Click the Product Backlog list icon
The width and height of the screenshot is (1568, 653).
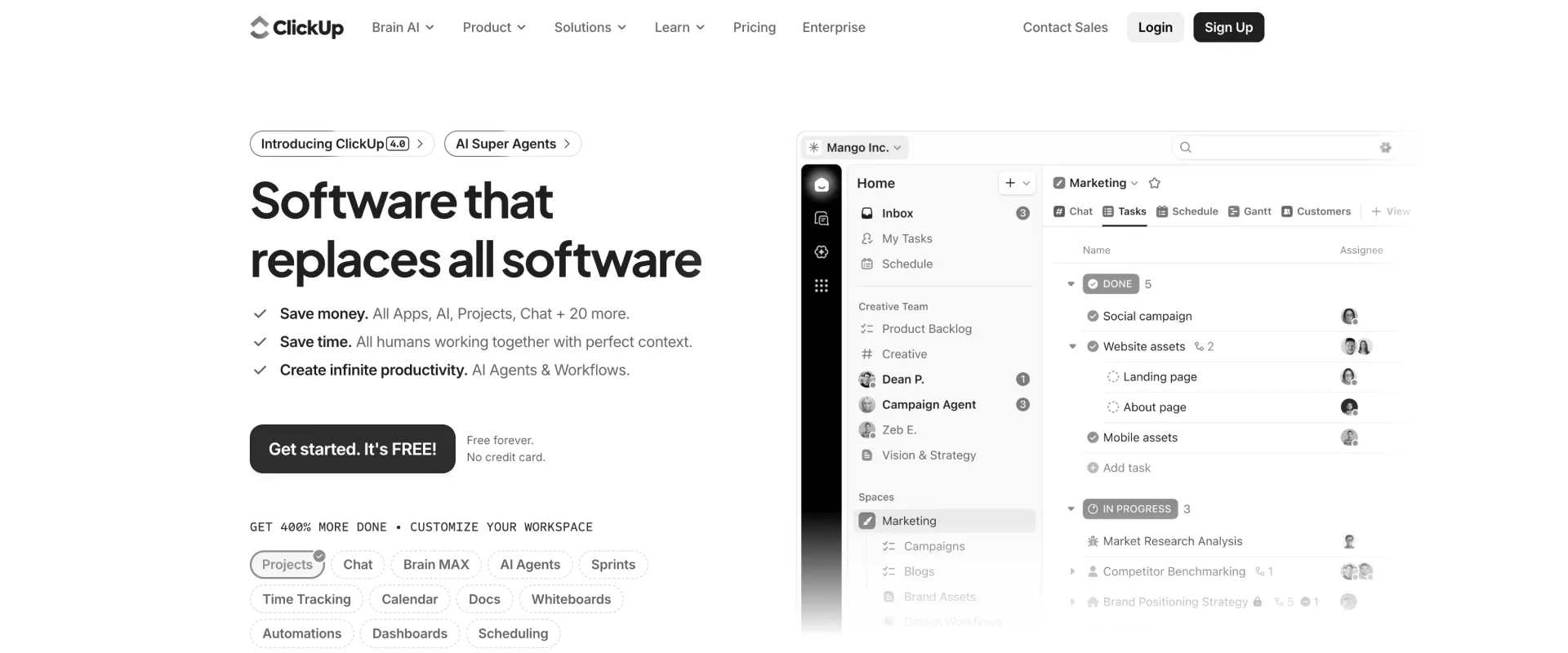[867, 329]
